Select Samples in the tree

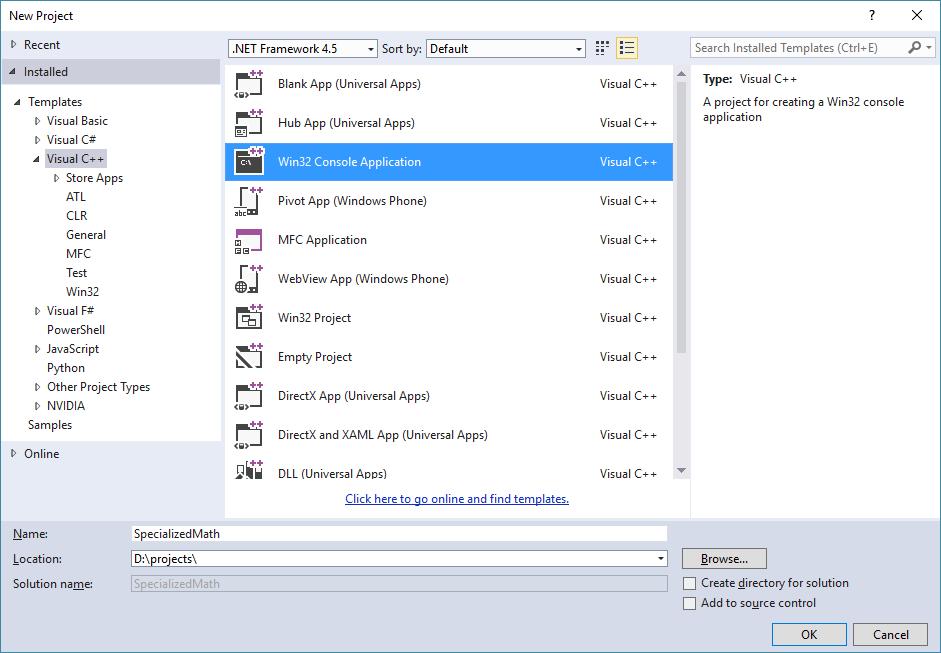pos(50,425)
